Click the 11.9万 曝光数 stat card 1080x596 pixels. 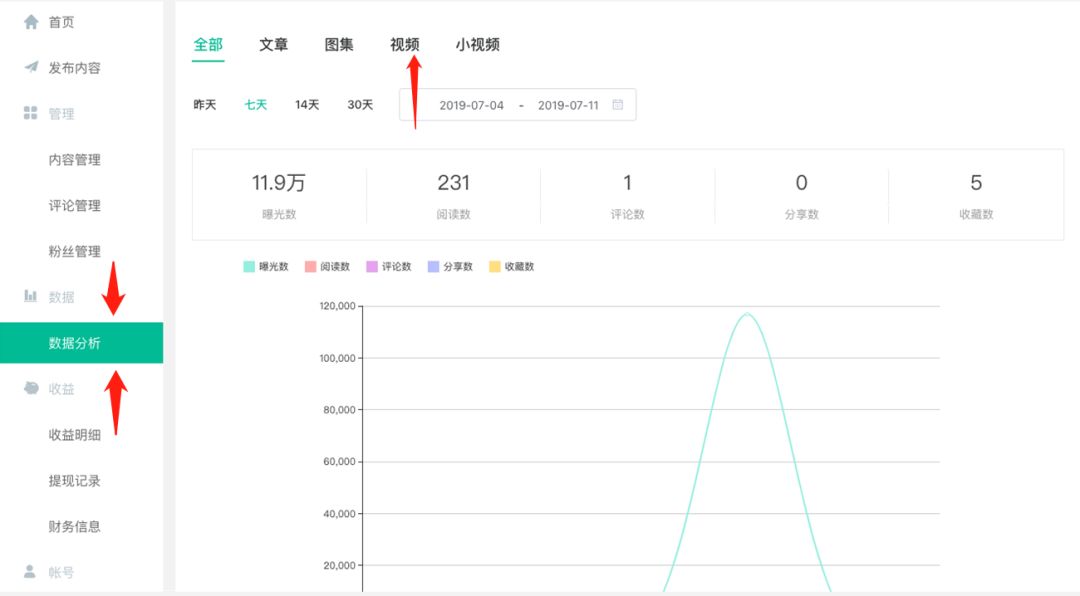[279, 195]
